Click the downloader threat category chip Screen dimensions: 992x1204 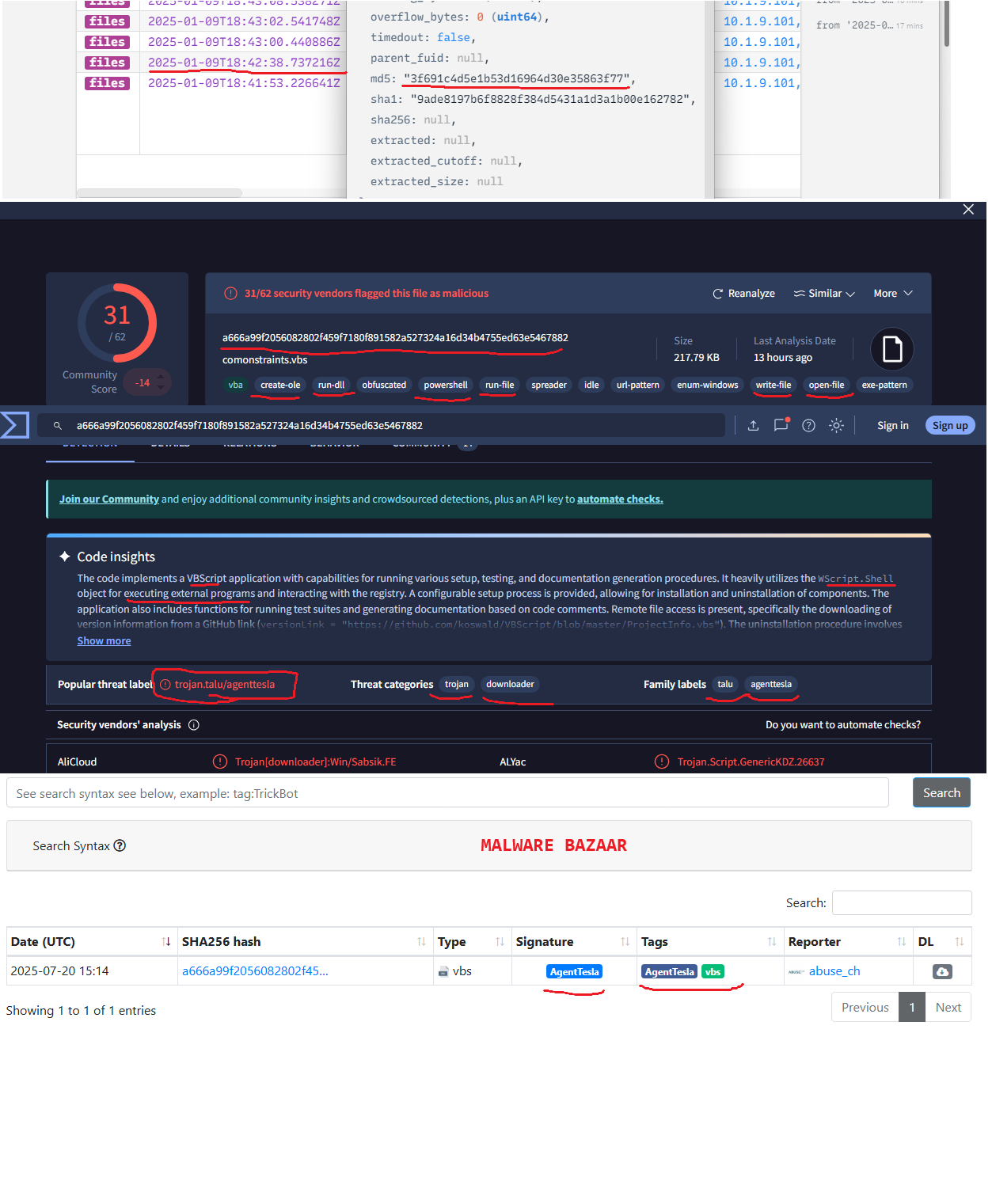click(x=510, y=685)
